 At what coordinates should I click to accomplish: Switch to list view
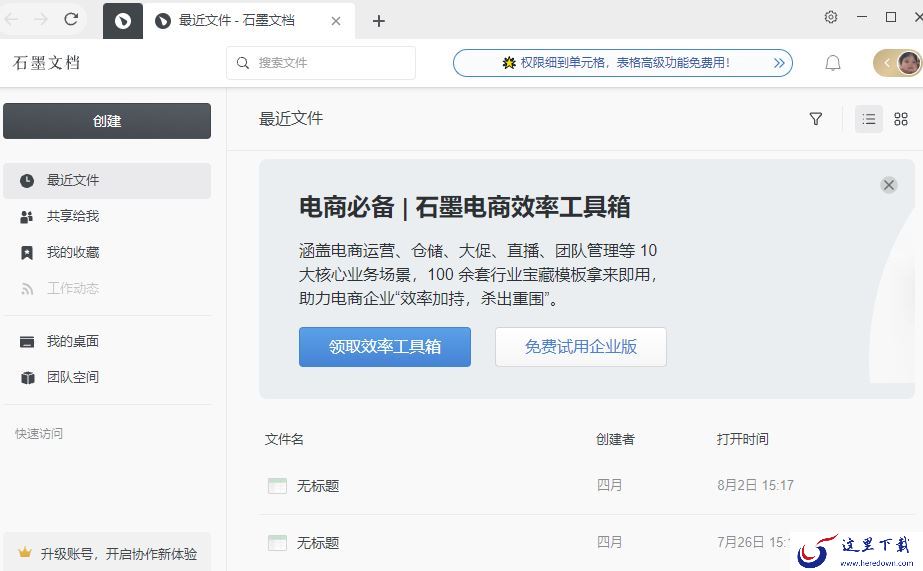[x=868, y=119]
